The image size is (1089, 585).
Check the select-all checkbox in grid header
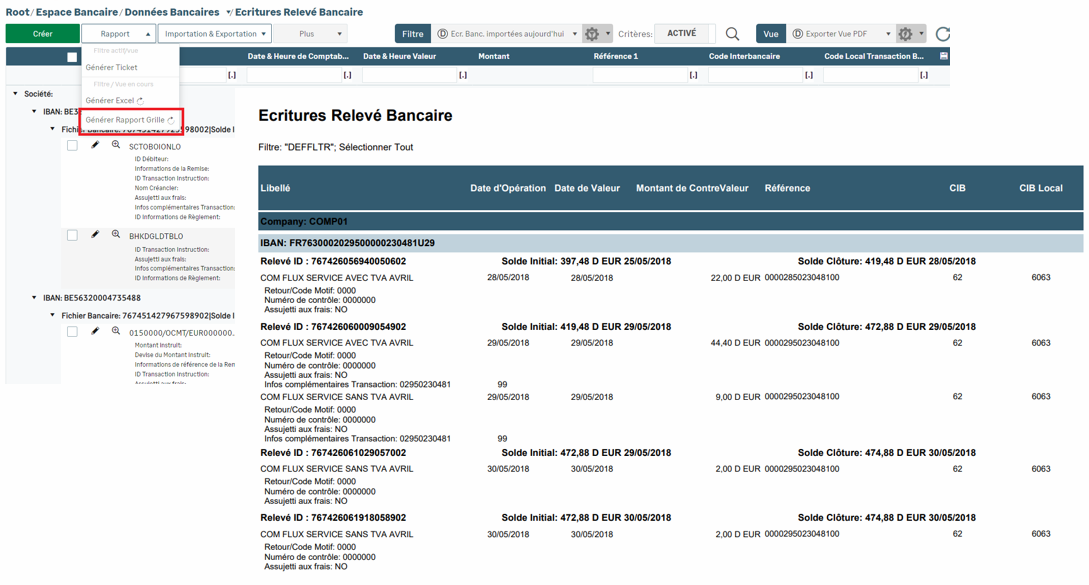(72, 57)
